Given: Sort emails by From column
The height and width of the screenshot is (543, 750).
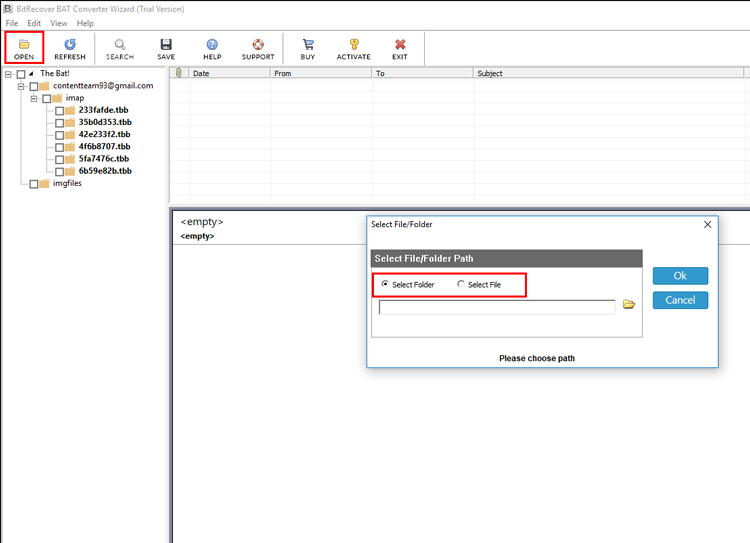Looking at the screenshot, I should point(321,73).
